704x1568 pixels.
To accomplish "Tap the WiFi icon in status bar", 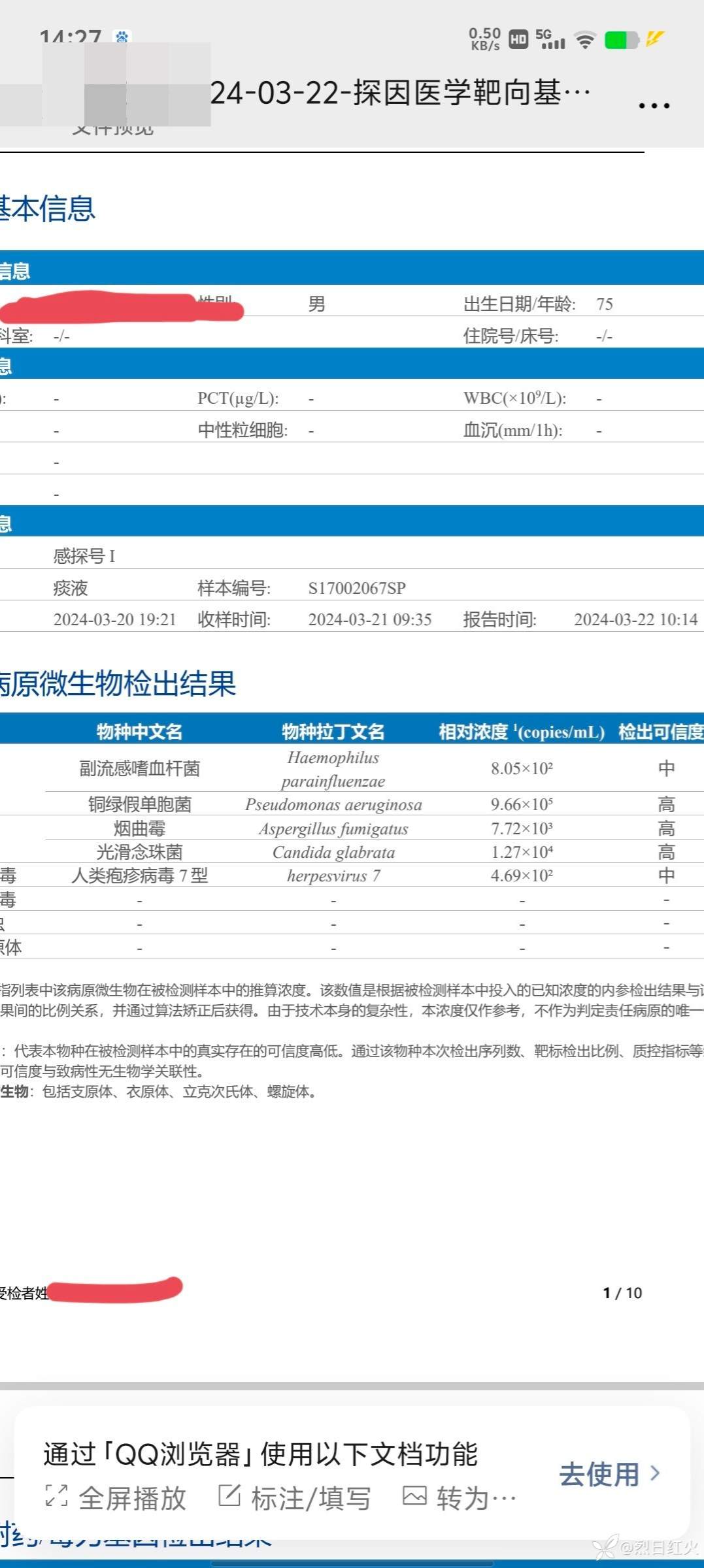I will click(585, 41).
